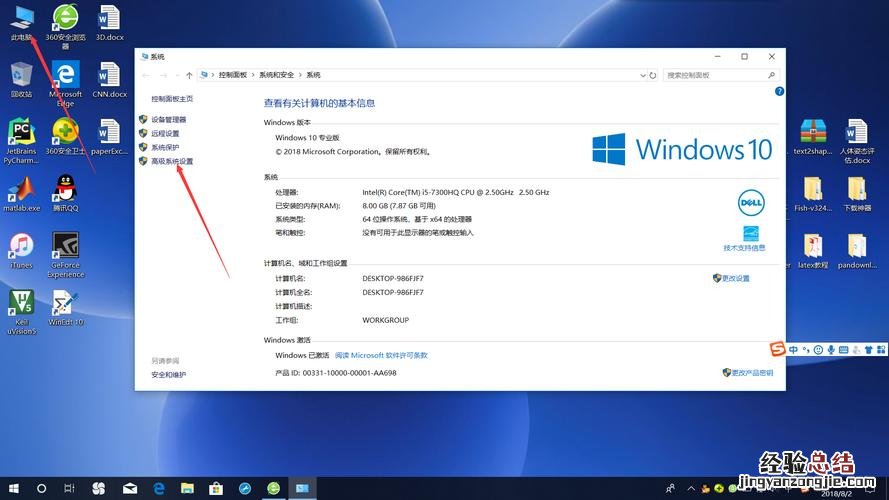Open 设备管理器 from the sidebar
Screen dimensions: 889x500
[x=168, y=120]
